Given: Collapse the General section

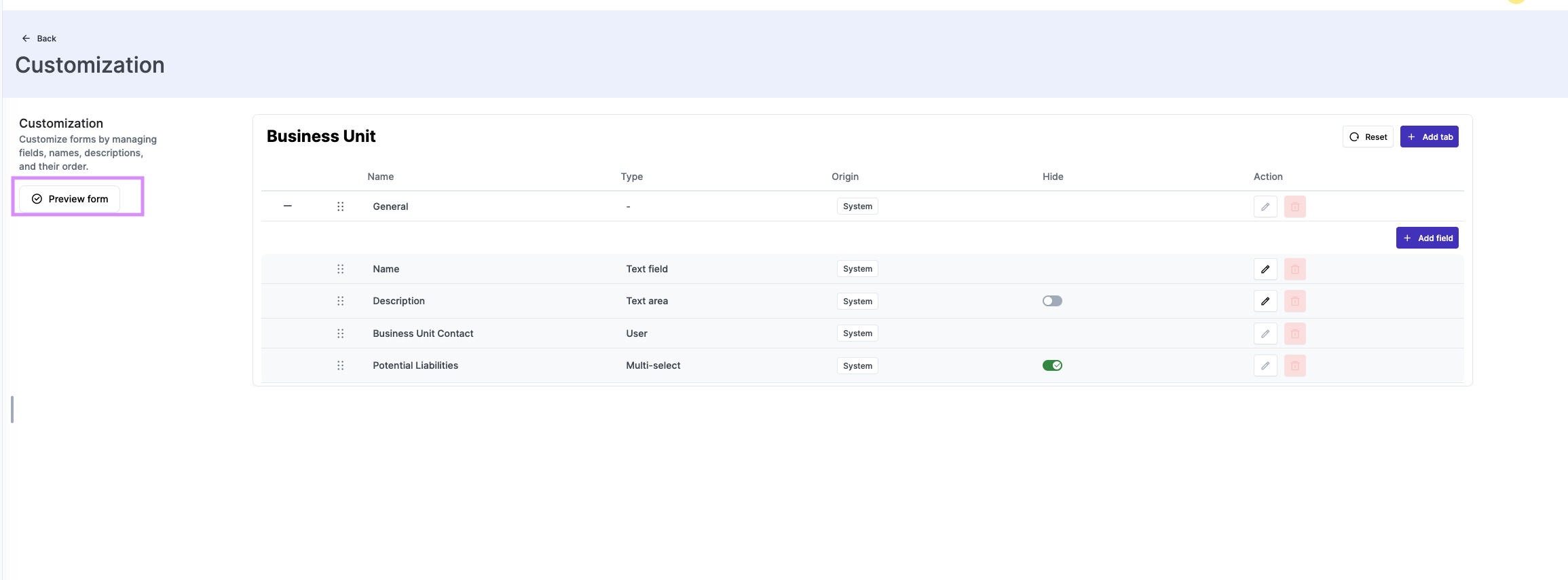Looking at the screenshot, I should (x=287, y=206).
